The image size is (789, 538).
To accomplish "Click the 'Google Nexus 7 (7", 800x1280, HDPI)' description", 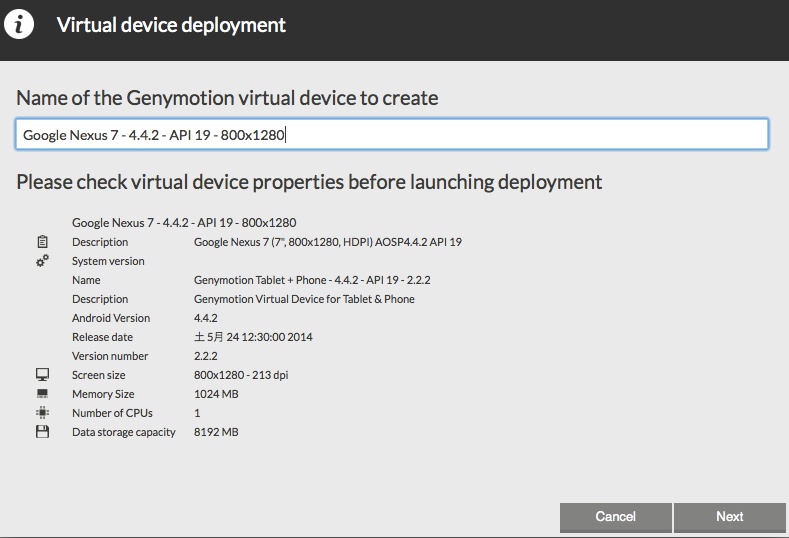I will (x=328, y=242).
